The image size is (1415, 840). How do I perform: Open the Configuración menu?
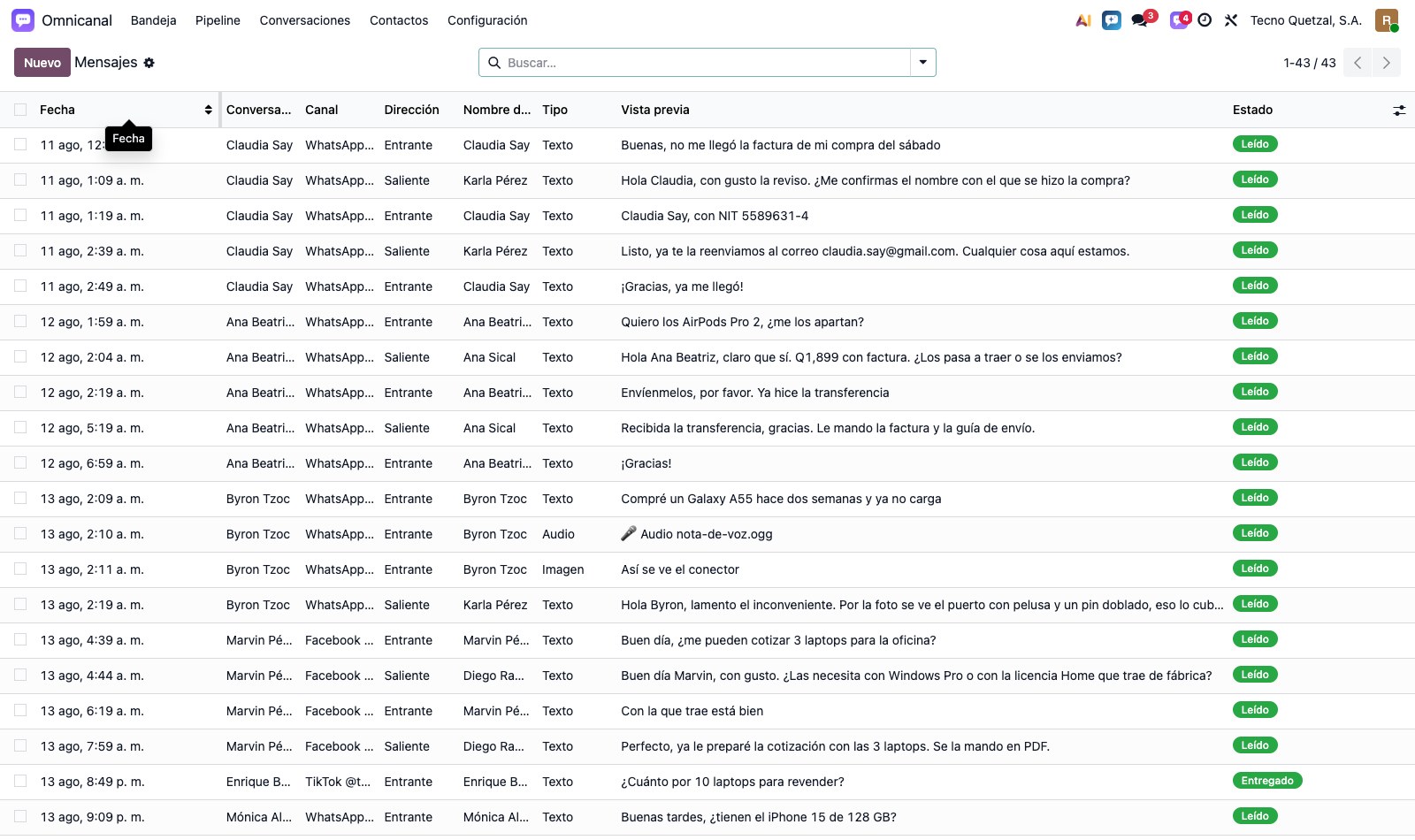coord(487,20)
